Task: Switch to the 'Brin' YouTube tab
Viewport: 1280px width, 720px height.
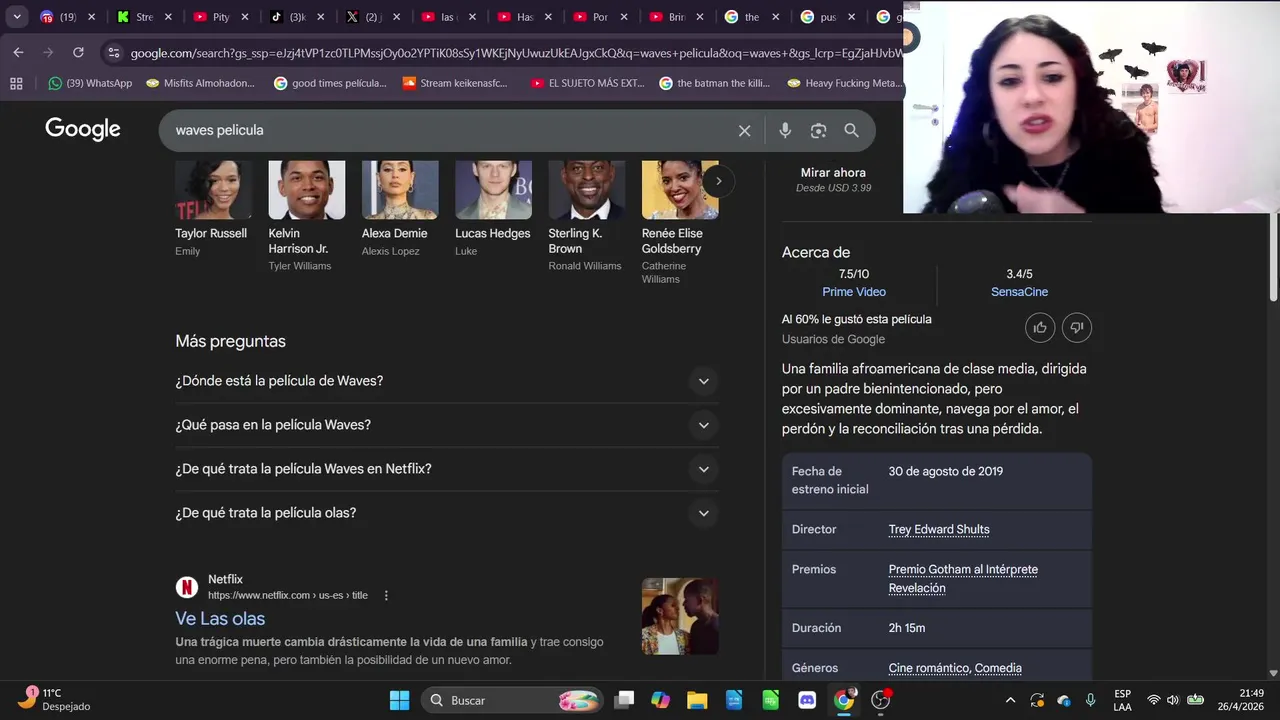Action: click(676, 17)
